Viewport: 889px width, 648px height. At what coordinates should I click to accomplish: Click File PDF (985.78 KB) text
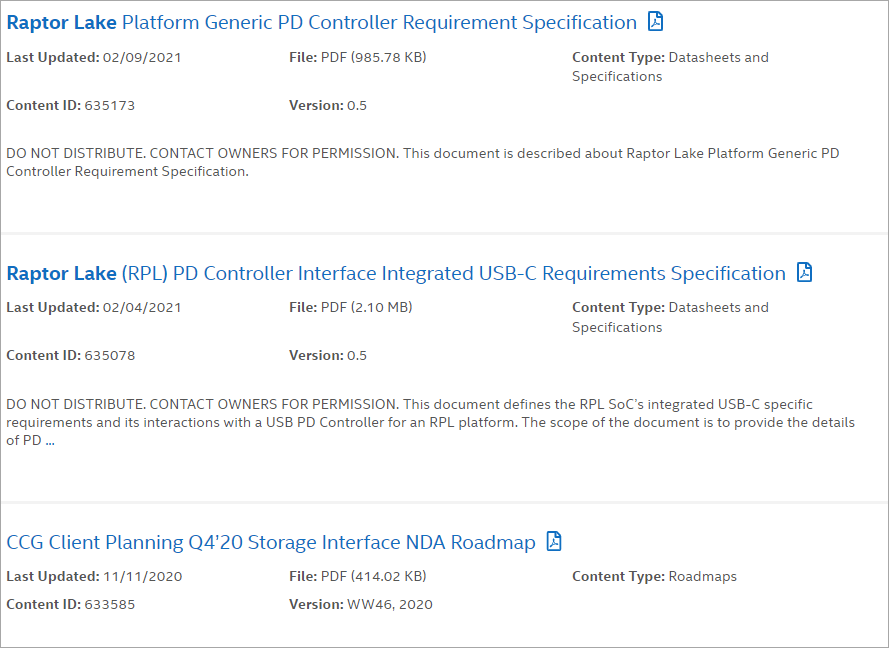358,57
